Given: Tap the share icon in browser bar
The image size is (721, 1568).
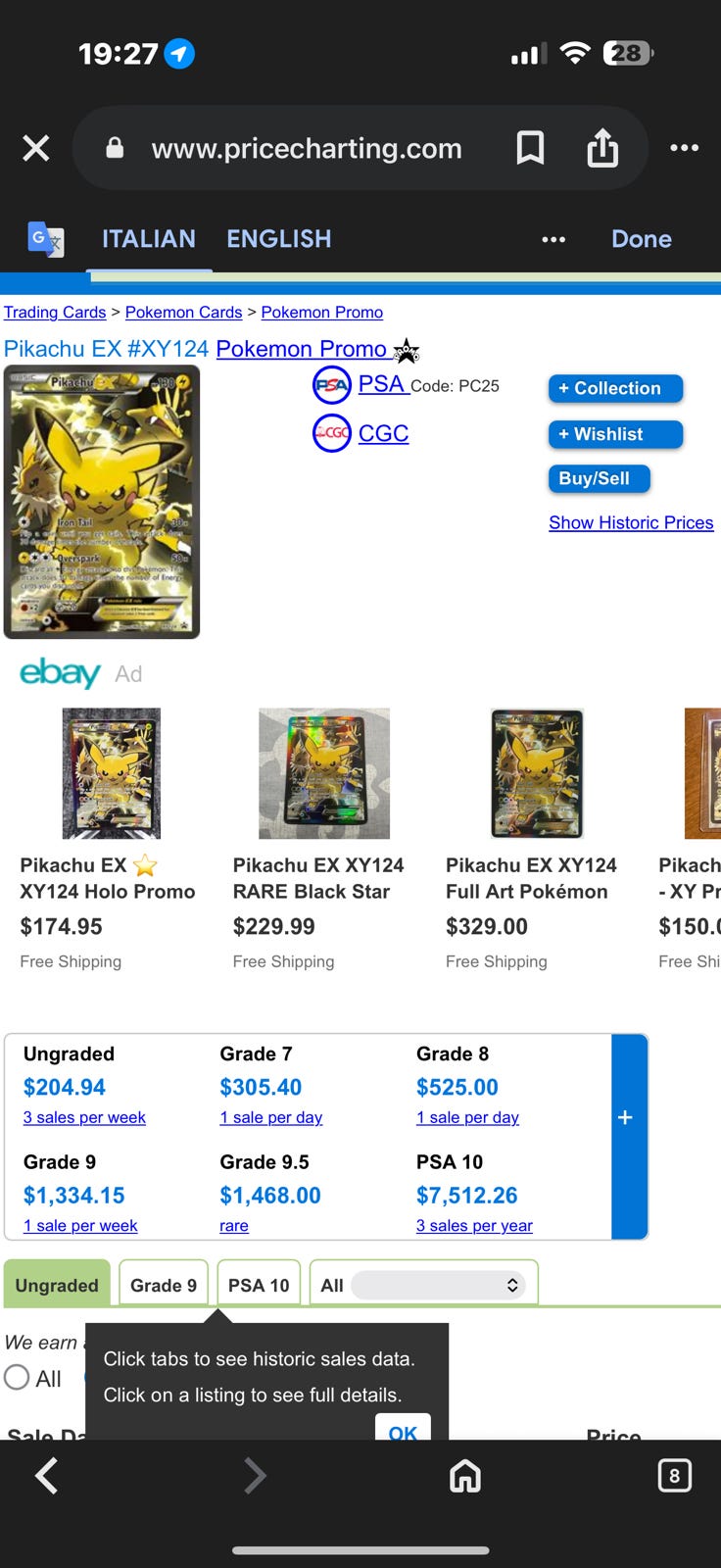Looking at the screenshot, I should [602, 148].
